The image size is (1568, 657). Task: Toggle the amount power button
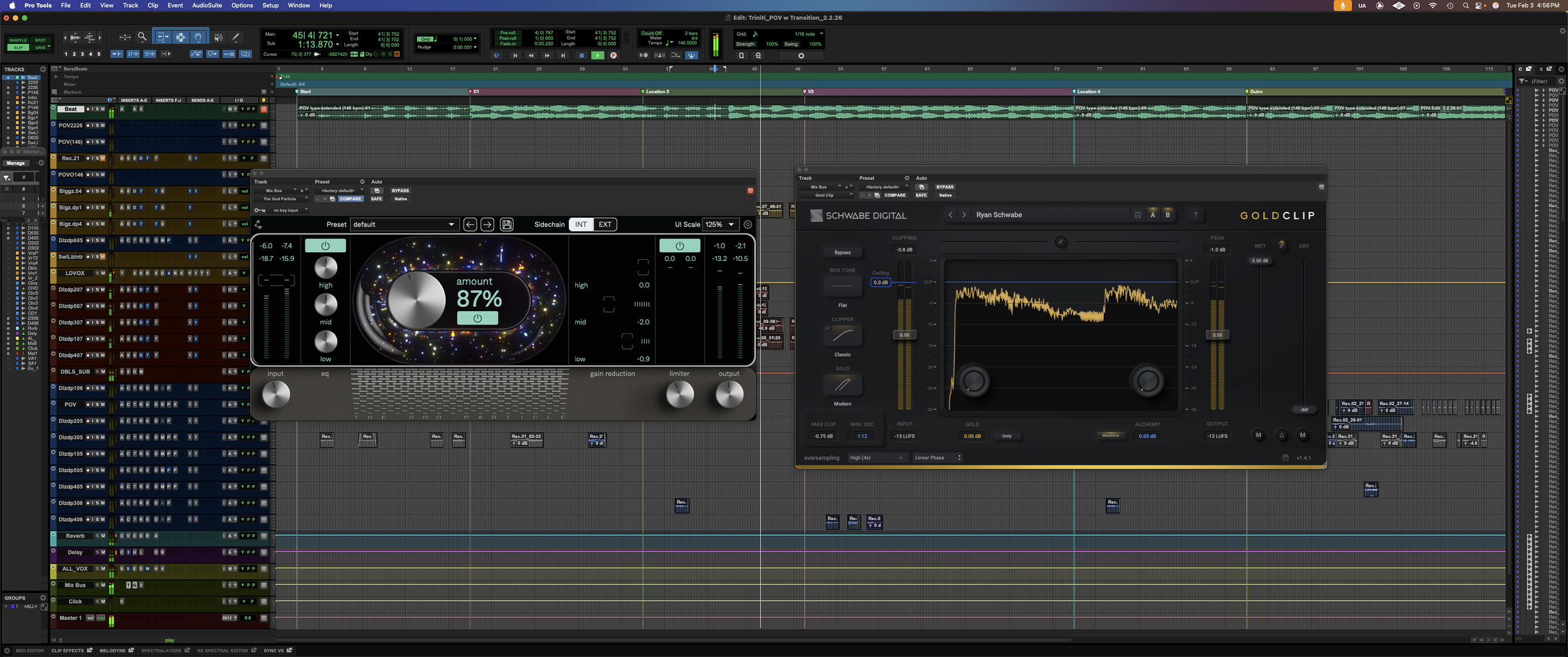tap(477, 318)
